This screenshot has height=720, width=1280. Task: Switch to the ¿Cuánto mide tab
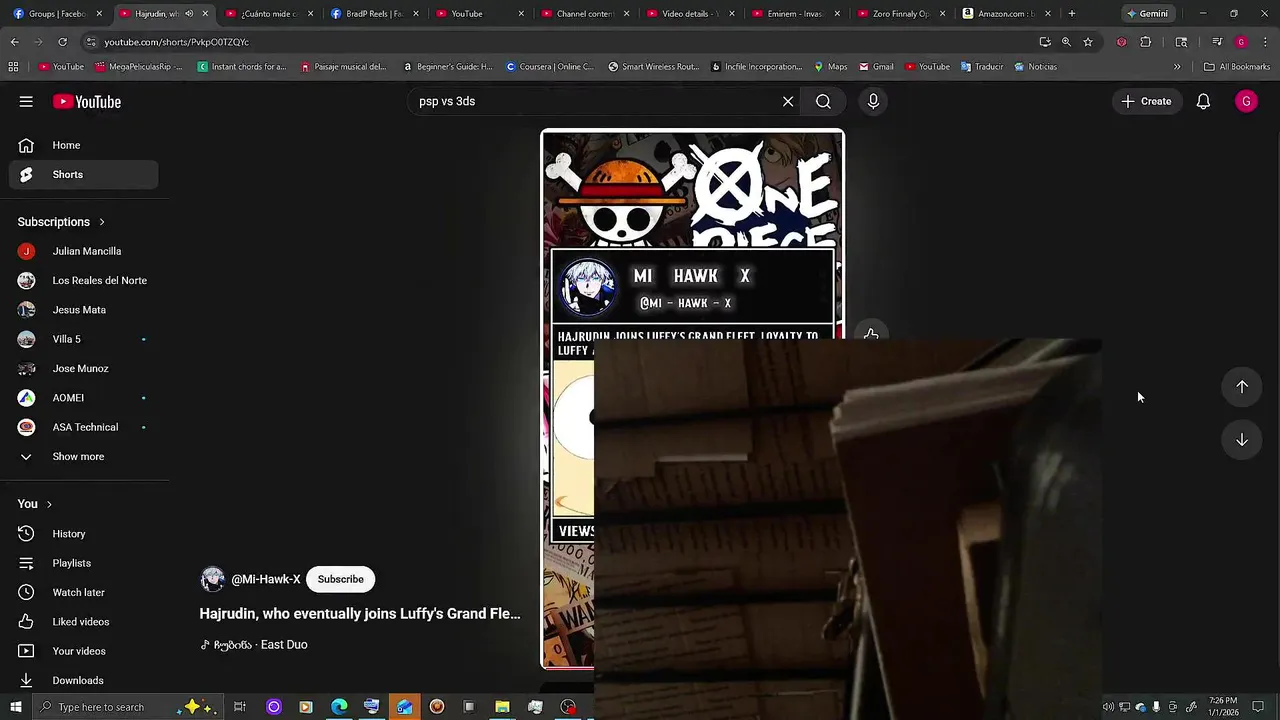pos(269,14)
